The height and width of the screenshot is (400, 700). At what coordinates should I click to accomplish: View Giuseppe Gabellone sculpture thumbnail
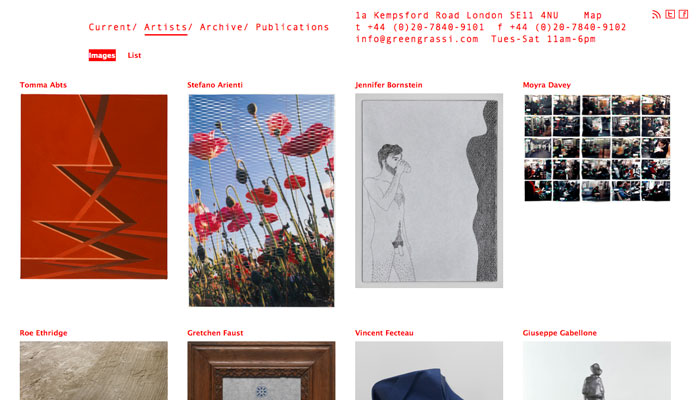pos(596,371)
